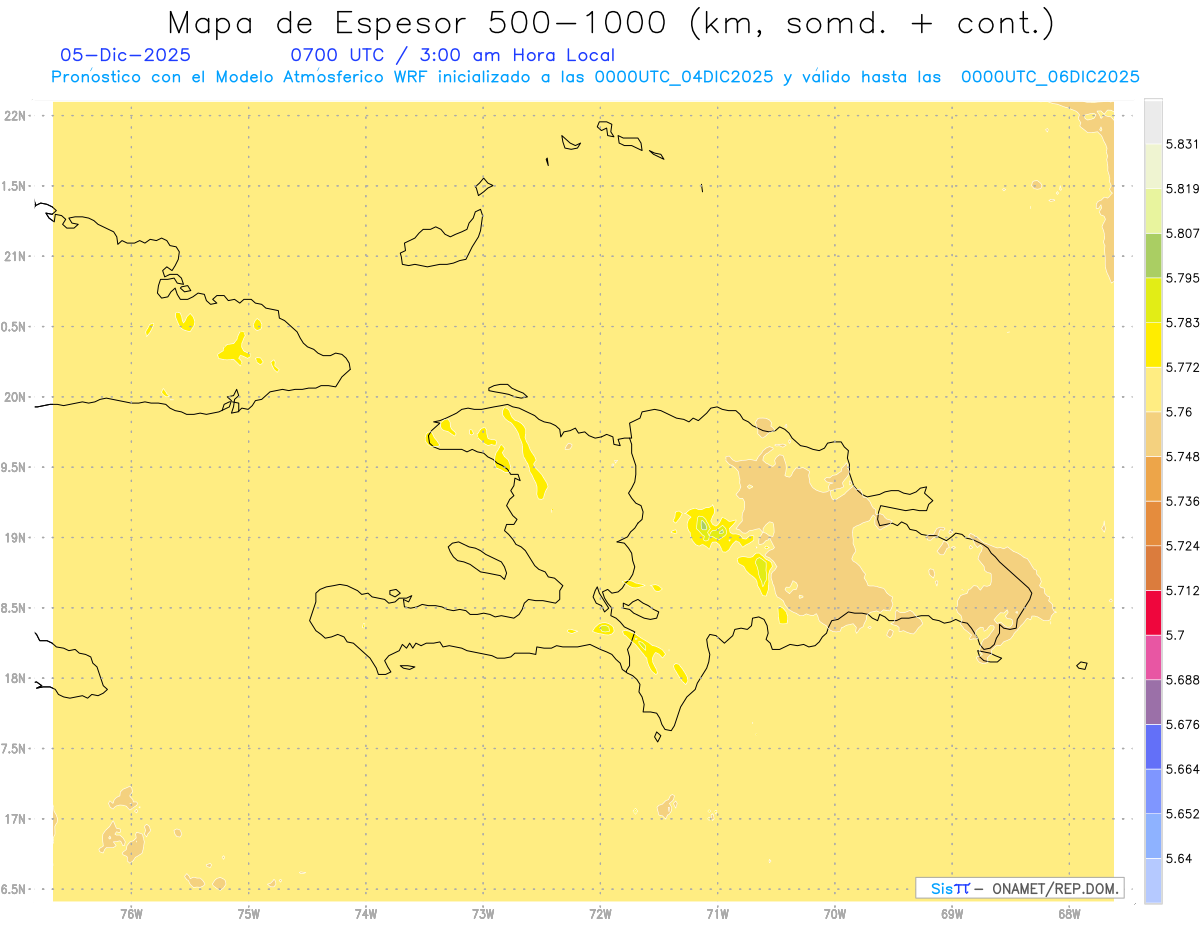Click the 'ONAMET/REP.DOM.' credit label
The width and height of the screenshot is (1200, 927).
[x=1056, y=888]
